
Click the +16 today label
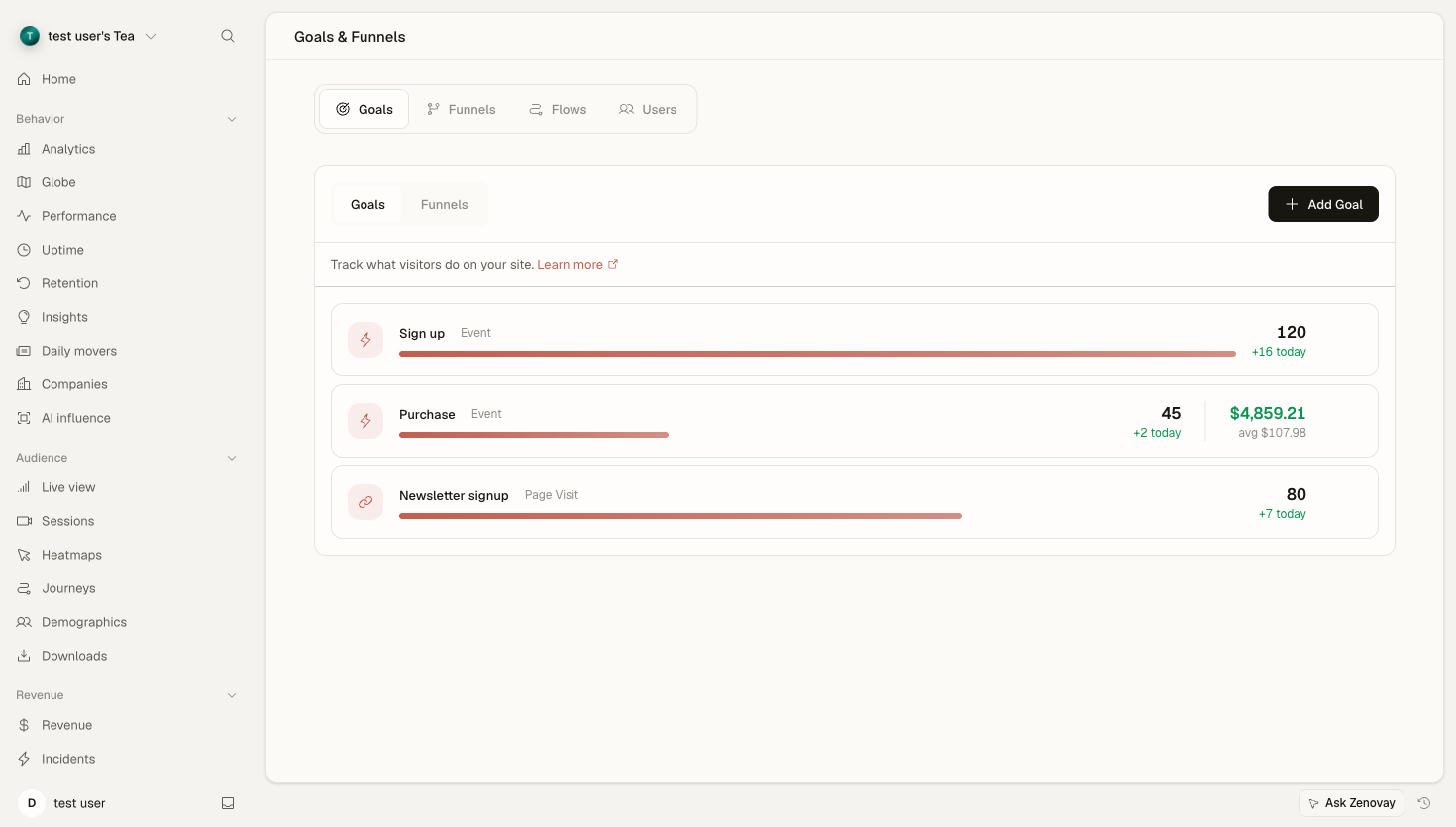(x=1279, y=352)
